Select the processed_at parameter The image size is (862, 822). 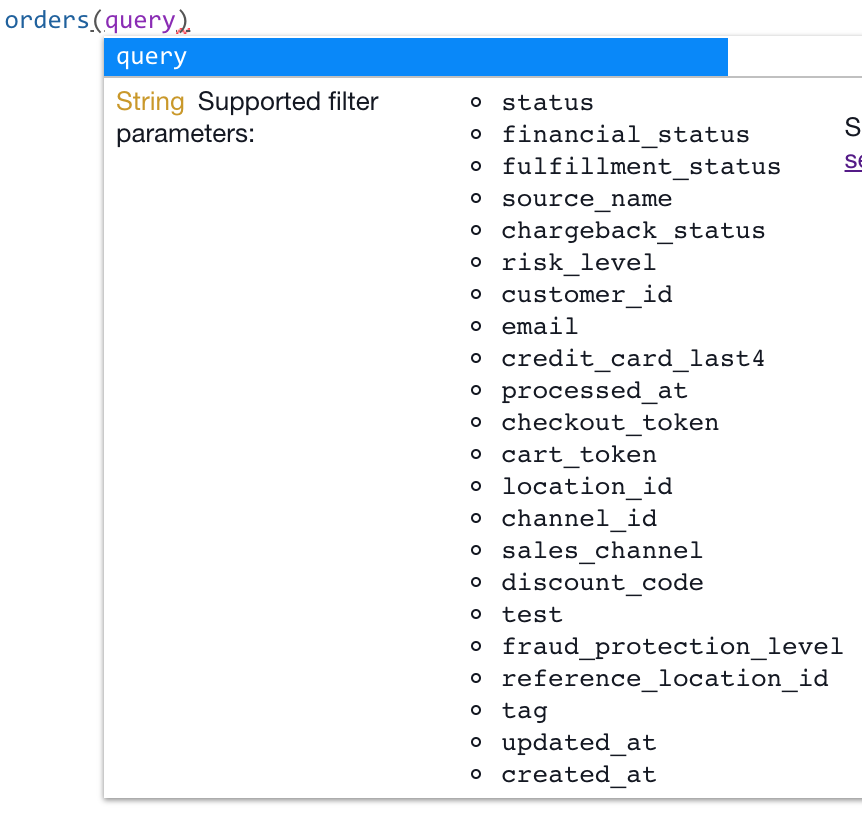[x=594, y=391]
